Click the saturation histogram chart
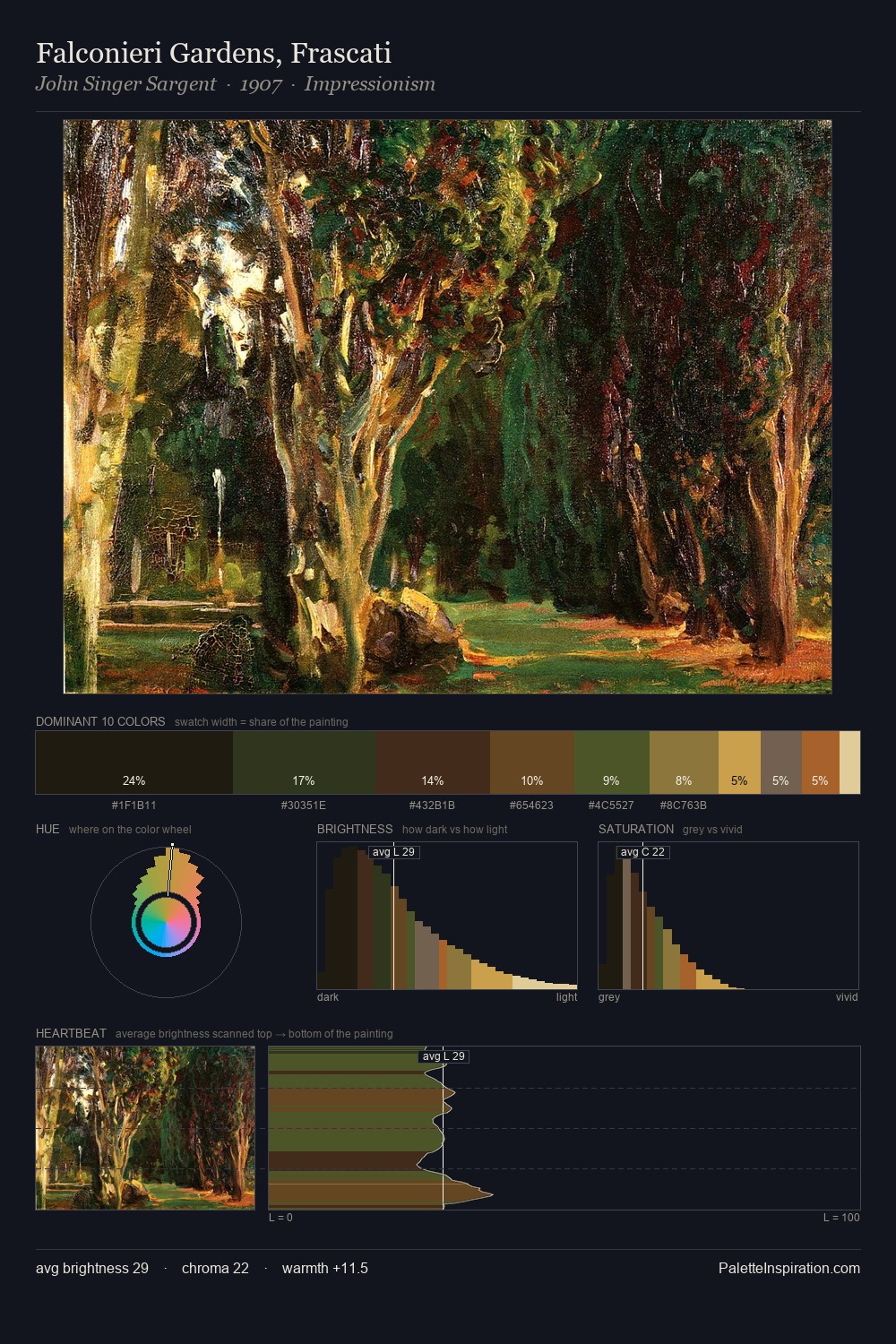The height and width of the screenshot is (1344, 896). [x=728, y=916]
